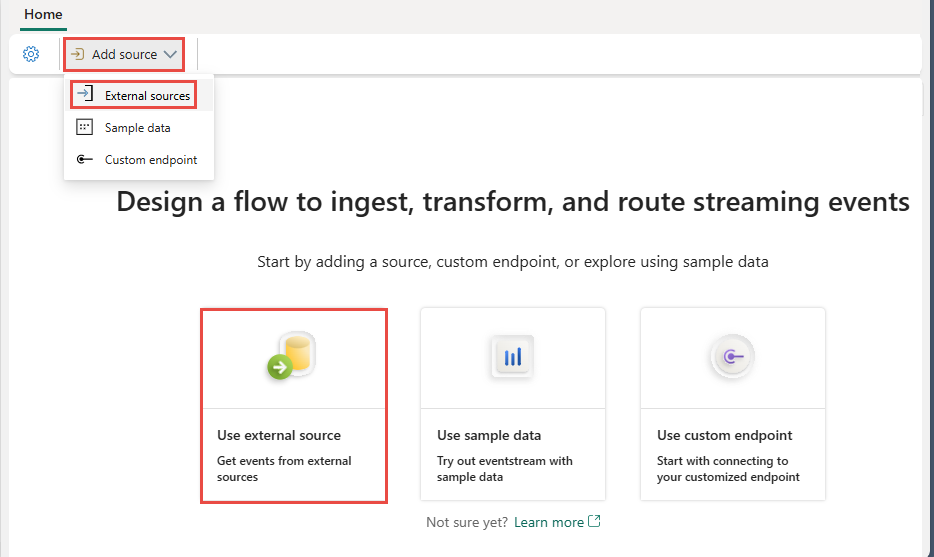934x557 pixels.
Task: Click the blue bar chart sample data icon
Action: (513, 357)
